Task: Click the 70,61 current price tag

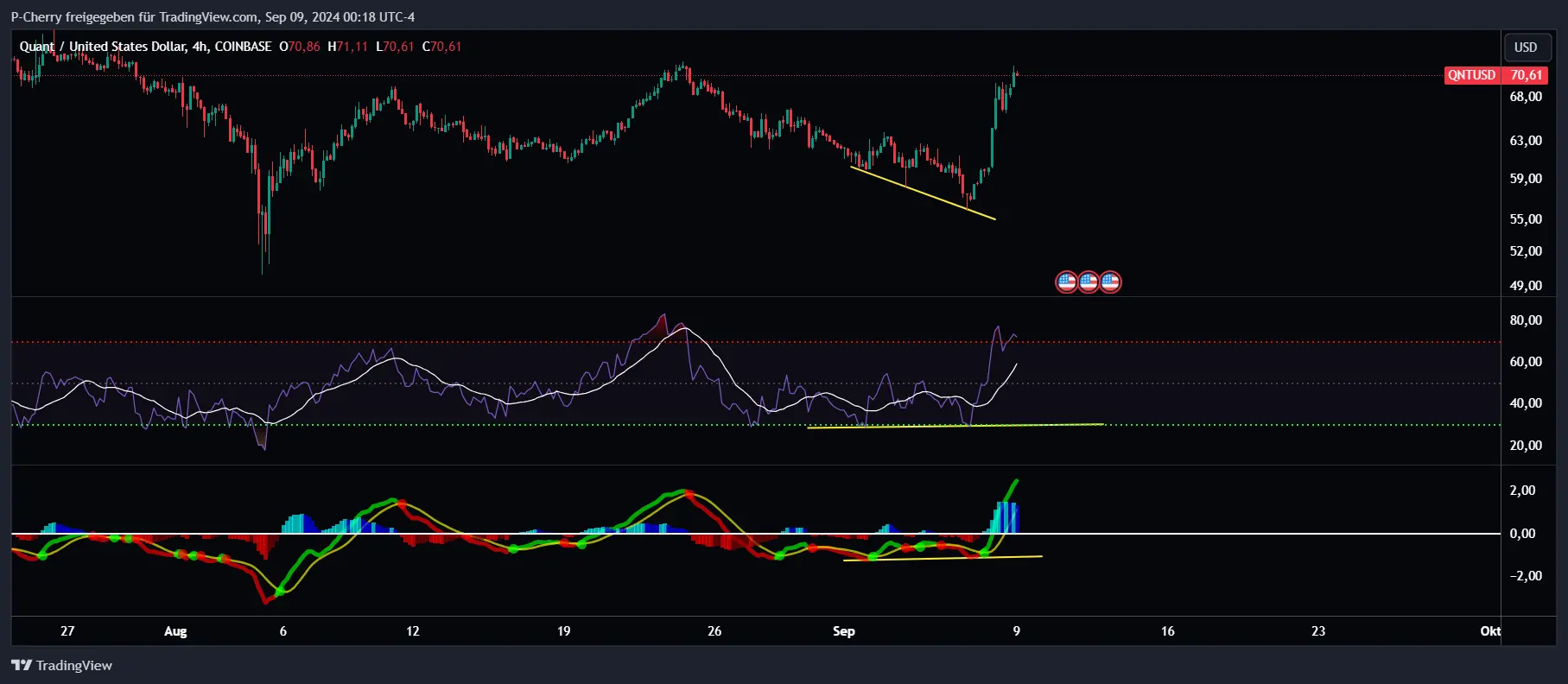Action: 1526,75
